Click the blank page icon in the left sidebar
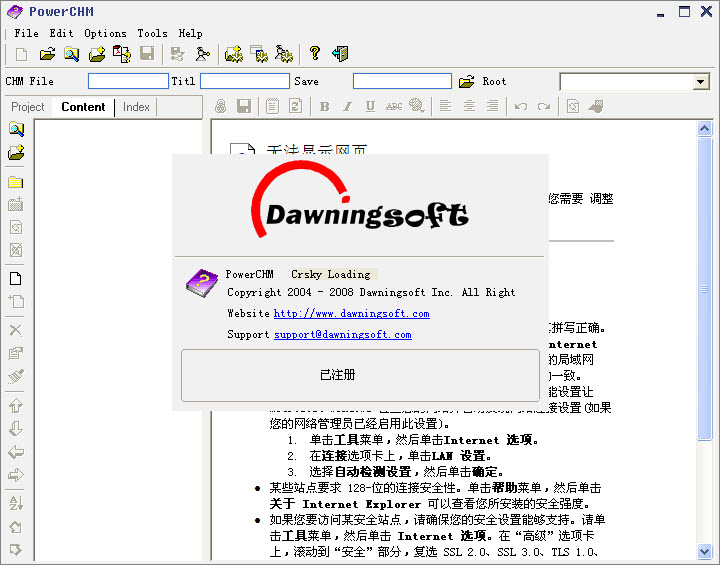This screenshot has height=565, width=720. tap(16, 278)
